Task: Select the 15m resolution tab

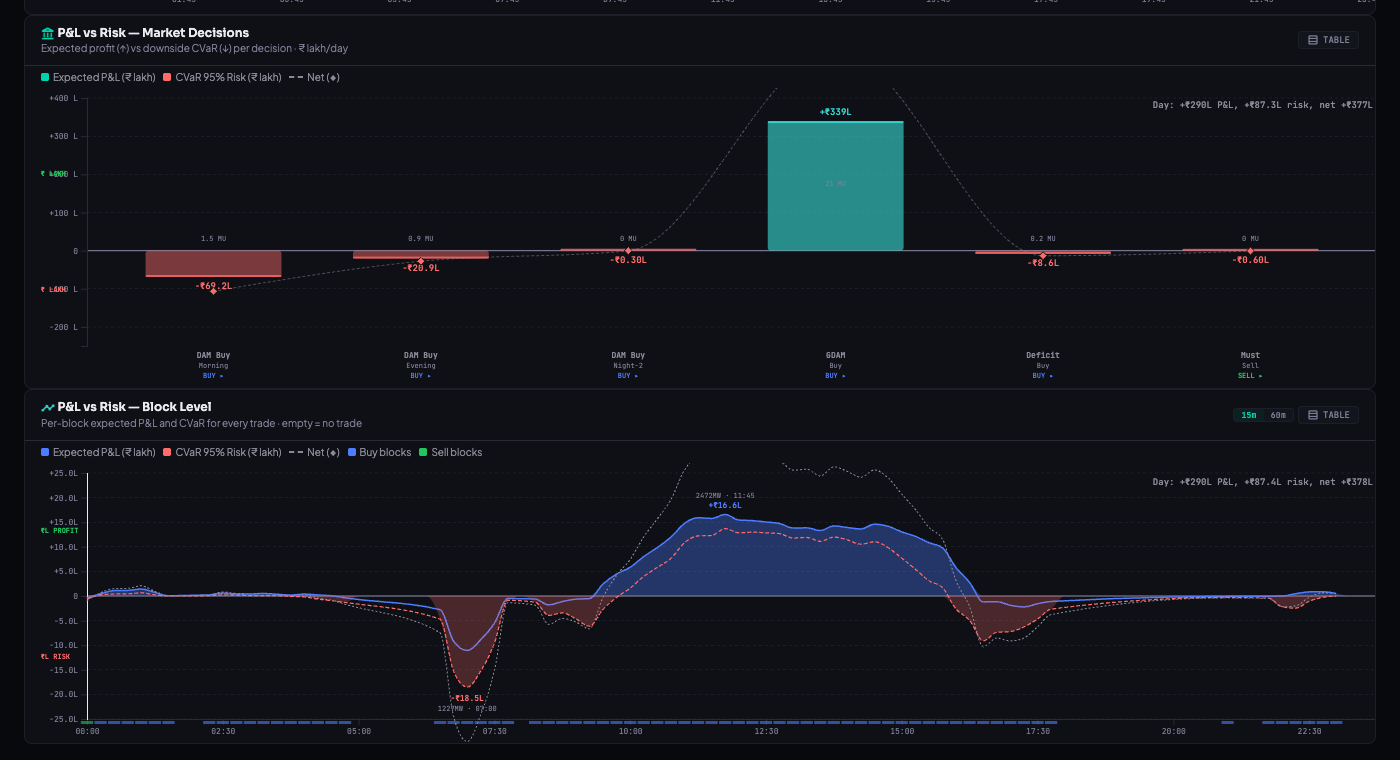Action: pos(1249,414)
